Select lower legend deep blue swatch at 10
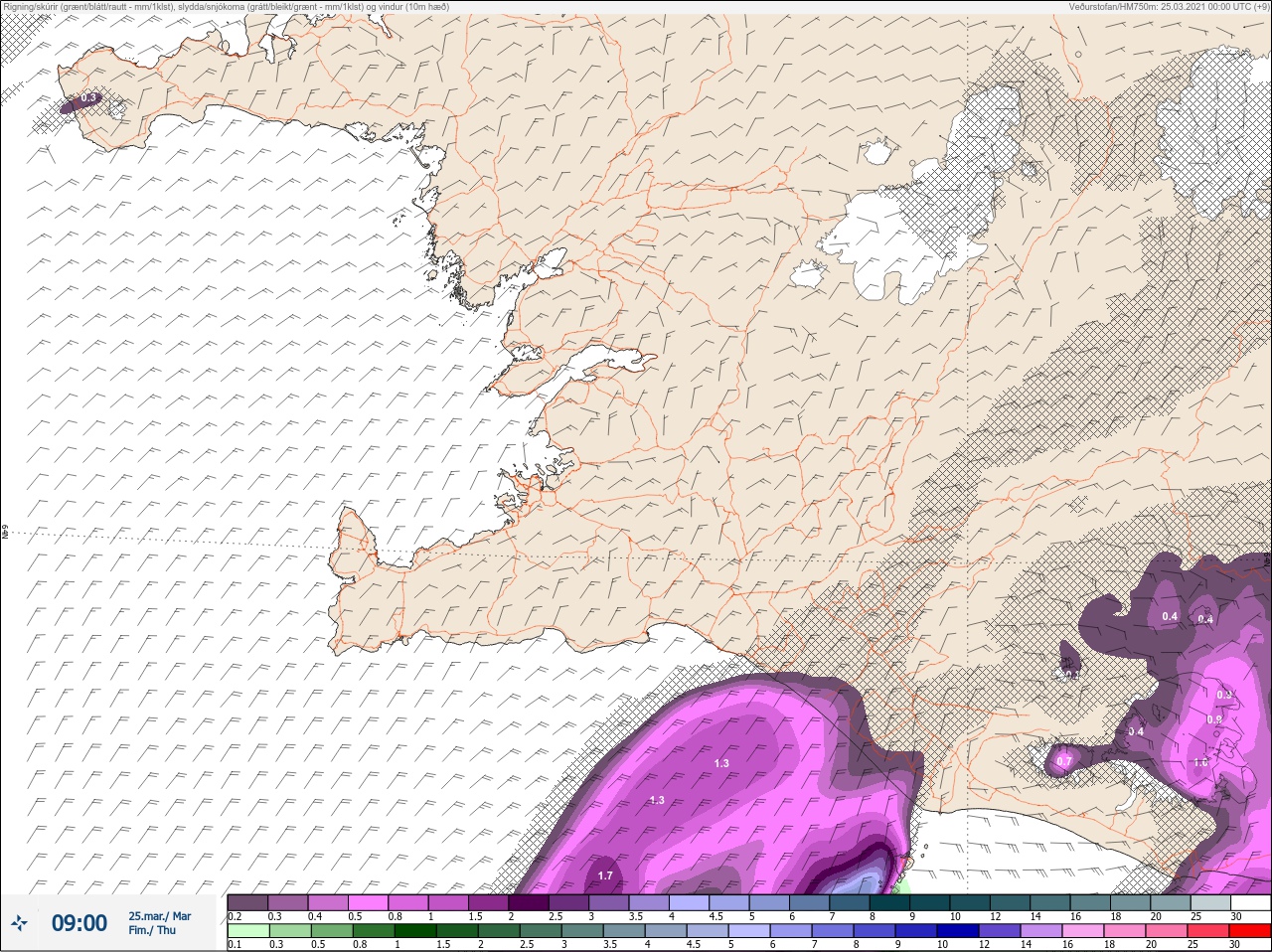Image resolution: width=1272 pixels, height=952 pixels. point(960,931)
